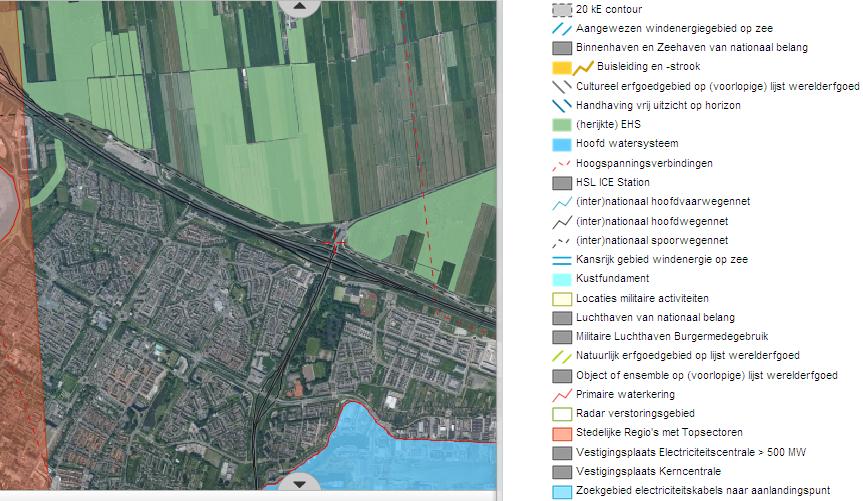863x501 pixels.
Task: Select 'Luchthaven van nationaal belang' text
Action: pos(655,318)
